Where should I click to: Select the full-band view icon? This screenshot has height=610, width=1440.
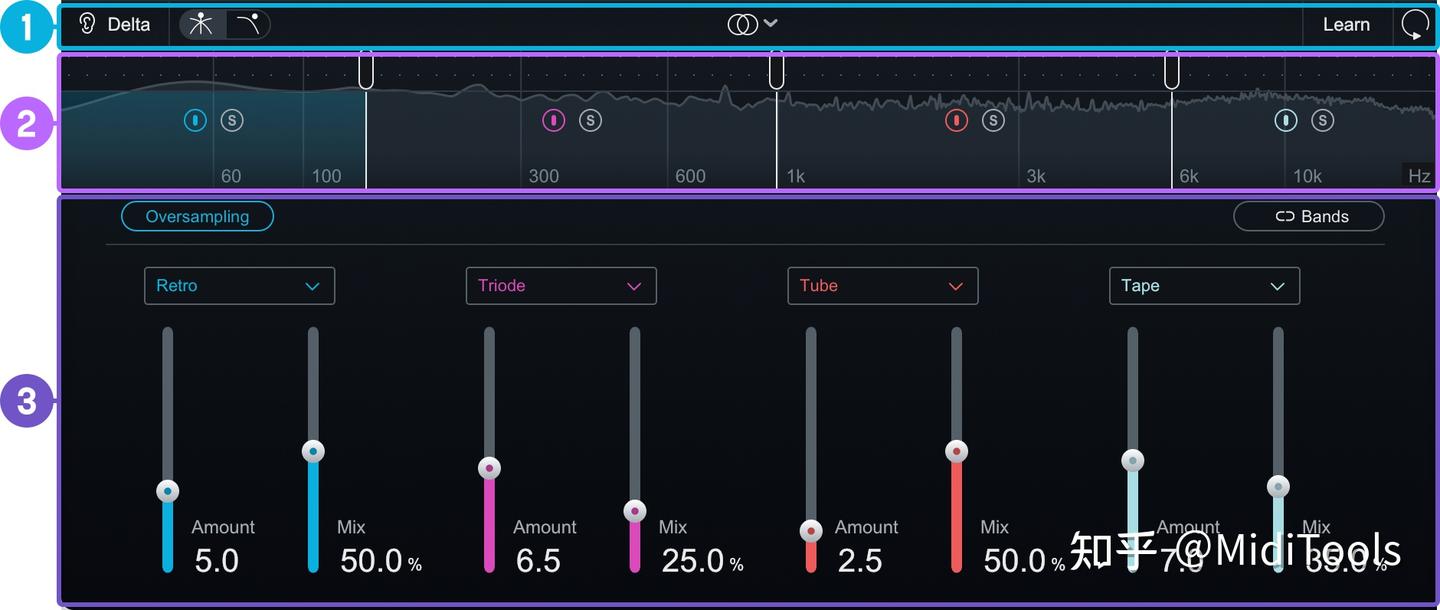point(200,22)
